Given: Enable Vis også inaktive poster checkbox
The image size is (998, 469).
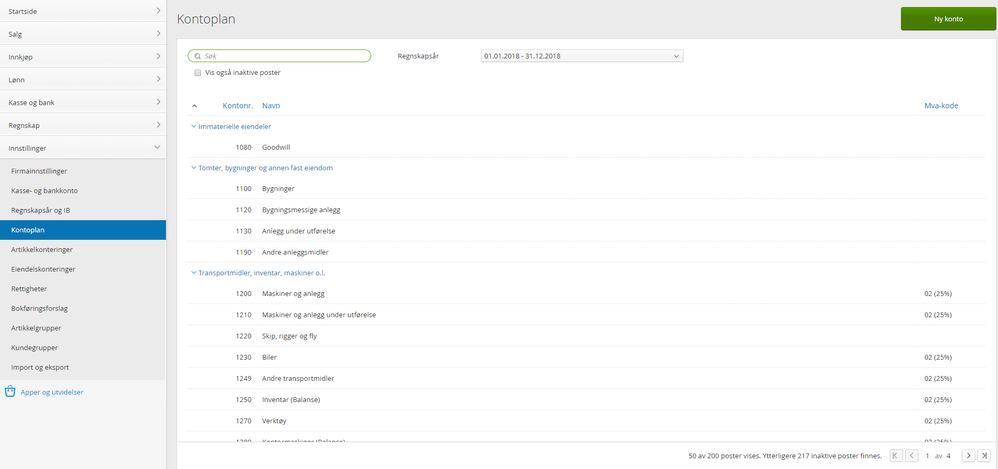Looking at the screenshot, I should tap(198, 73).
